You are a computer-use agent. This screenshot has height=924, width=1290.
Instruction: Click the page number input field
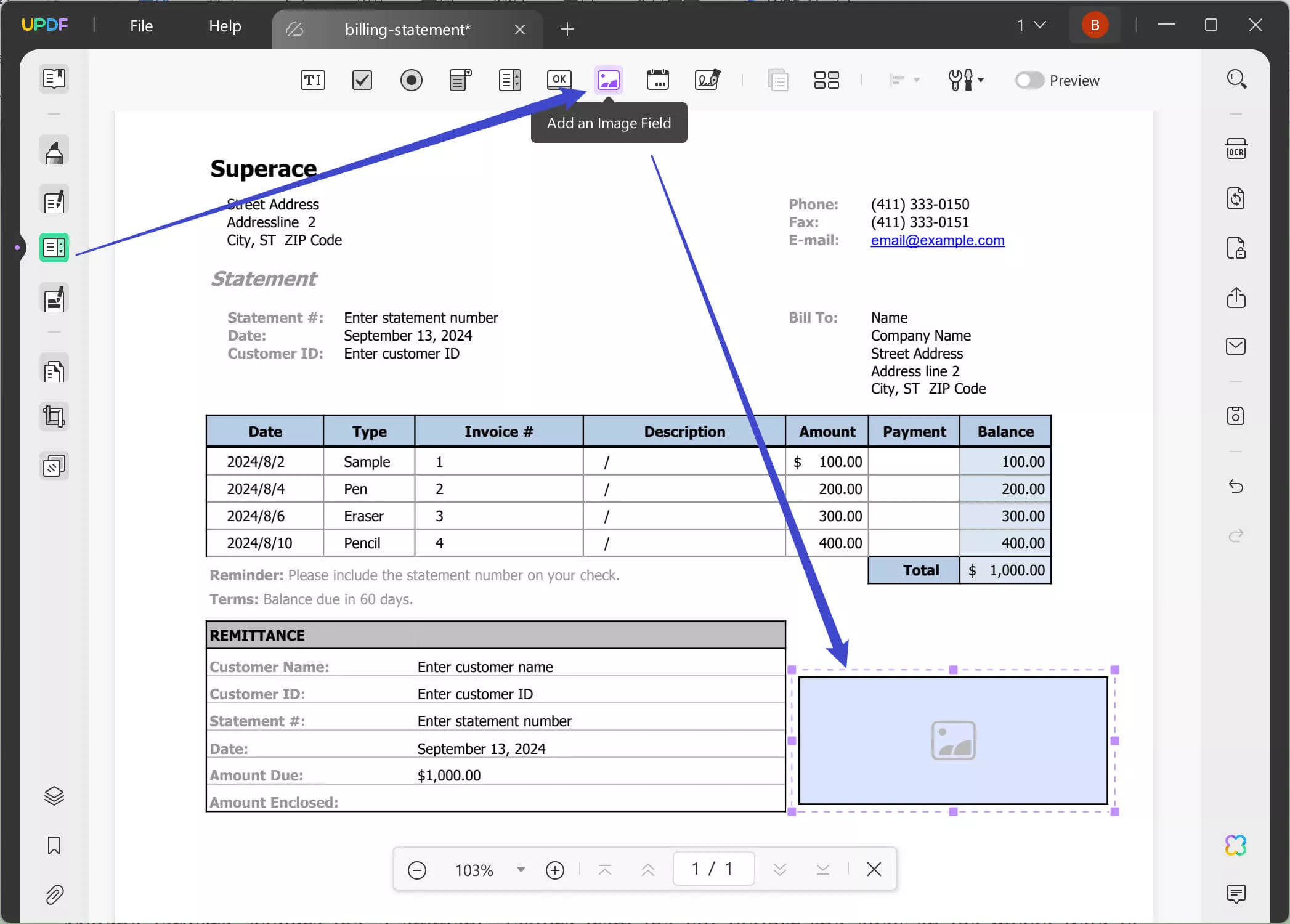[713, 869]
